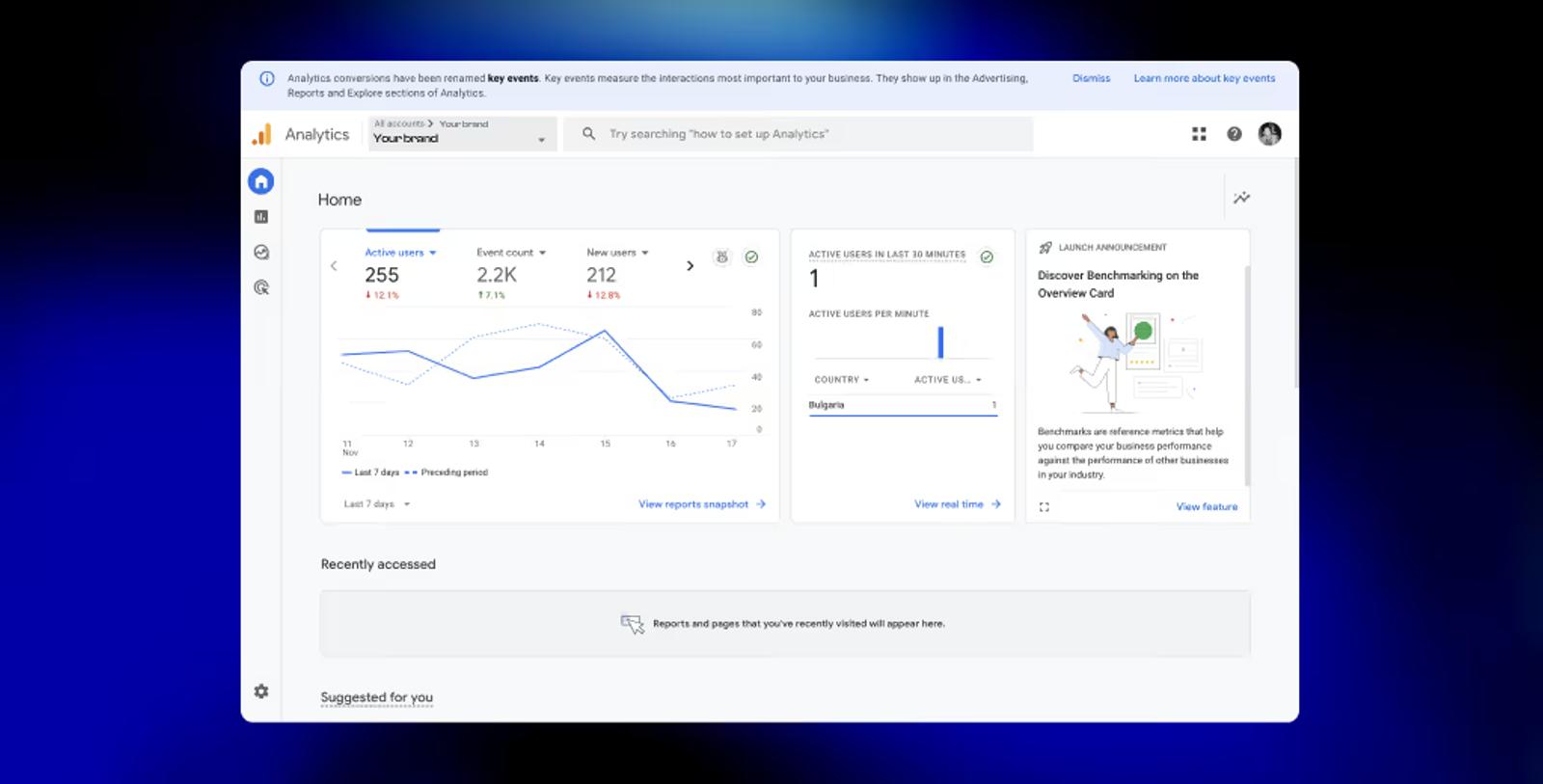
Task: Click the search magnifier icon
Action: coord(588,134)
